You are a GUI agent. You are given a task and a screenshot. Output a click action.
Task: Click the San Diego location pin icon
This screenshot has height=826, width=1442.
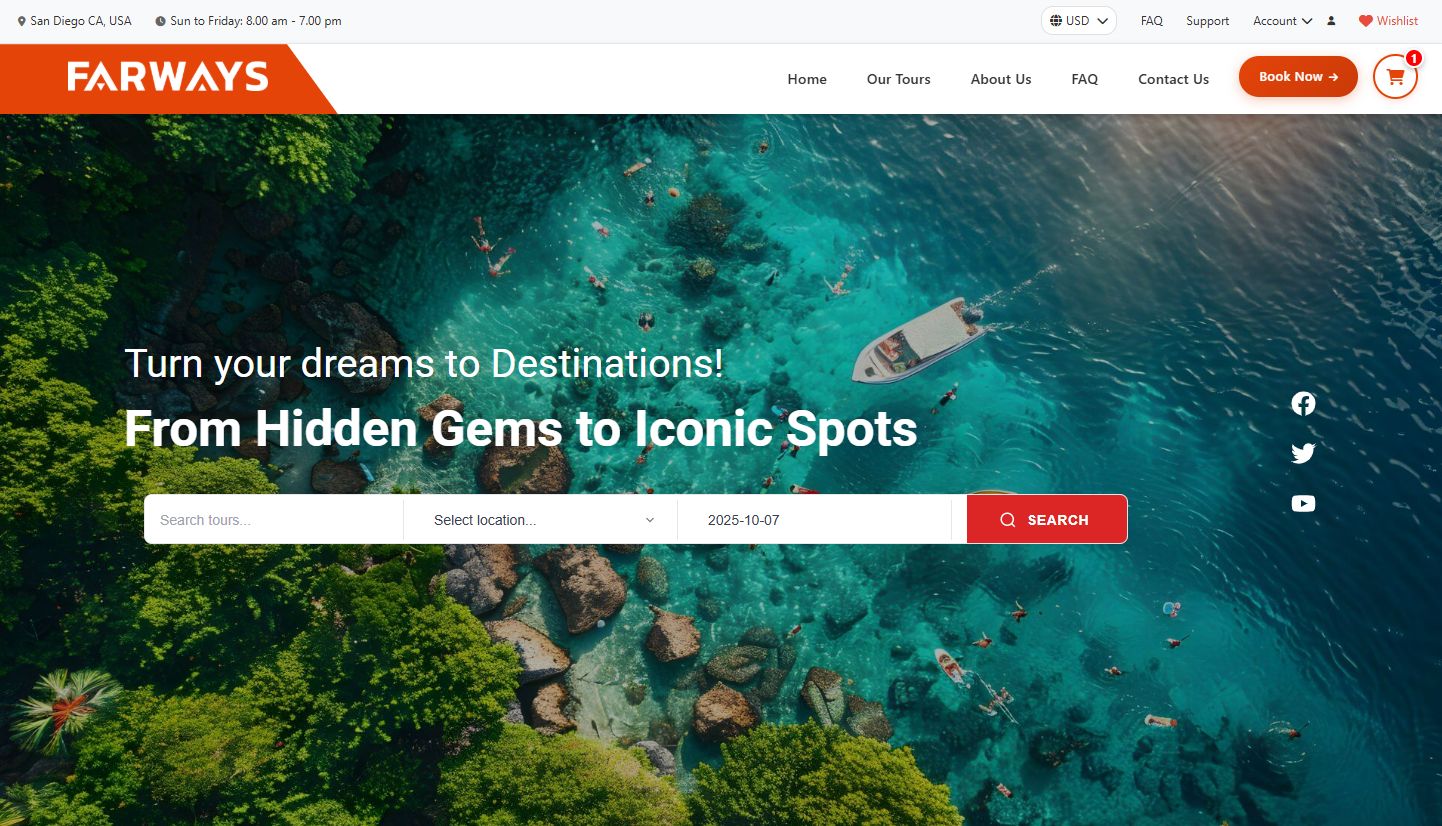[x=22, y=21]
